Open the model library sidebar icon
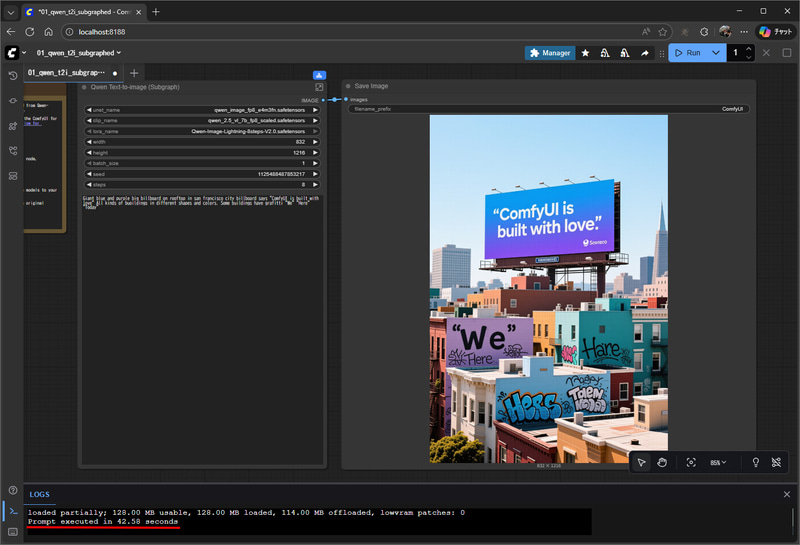 [x=13, y=126]
